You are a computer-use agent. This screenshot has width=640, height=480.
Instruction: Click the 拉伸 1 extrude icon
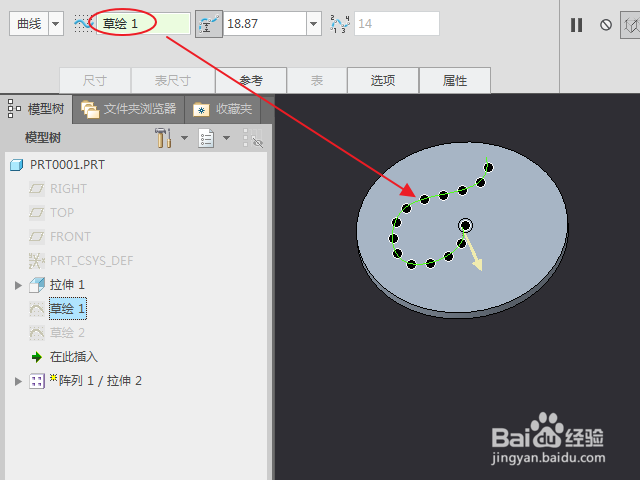(x=37, y=285)
